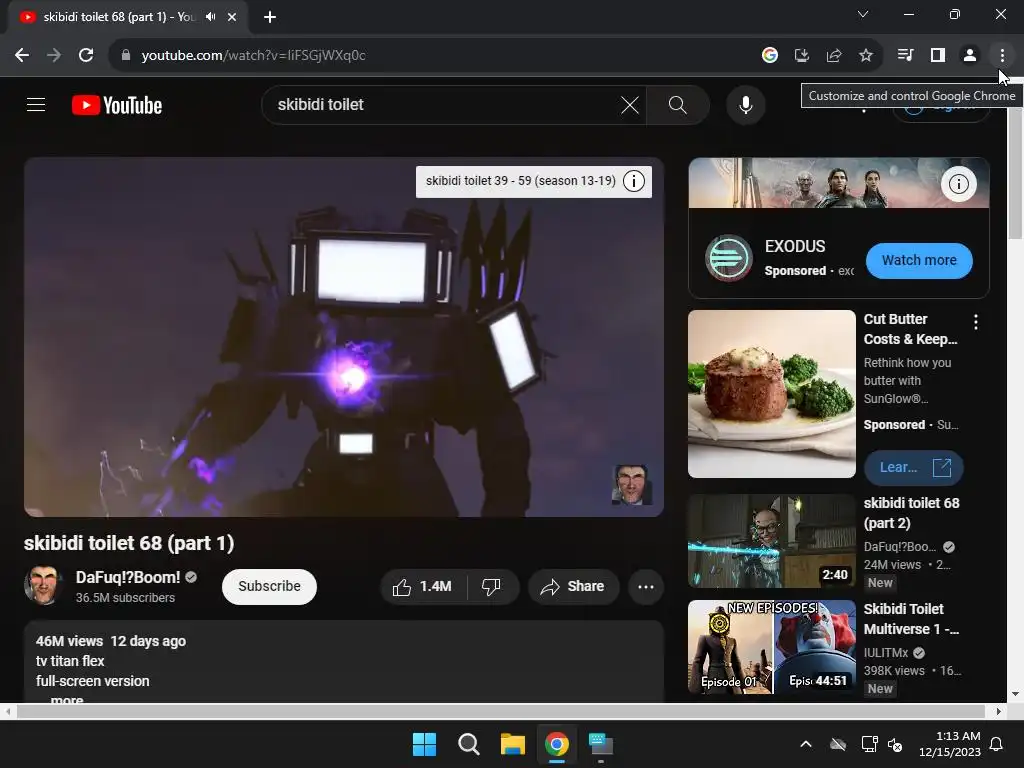Open options menu for Cut Butter ad
The height and width of the screenshot is (768, 1024).
tap(976, 321)
